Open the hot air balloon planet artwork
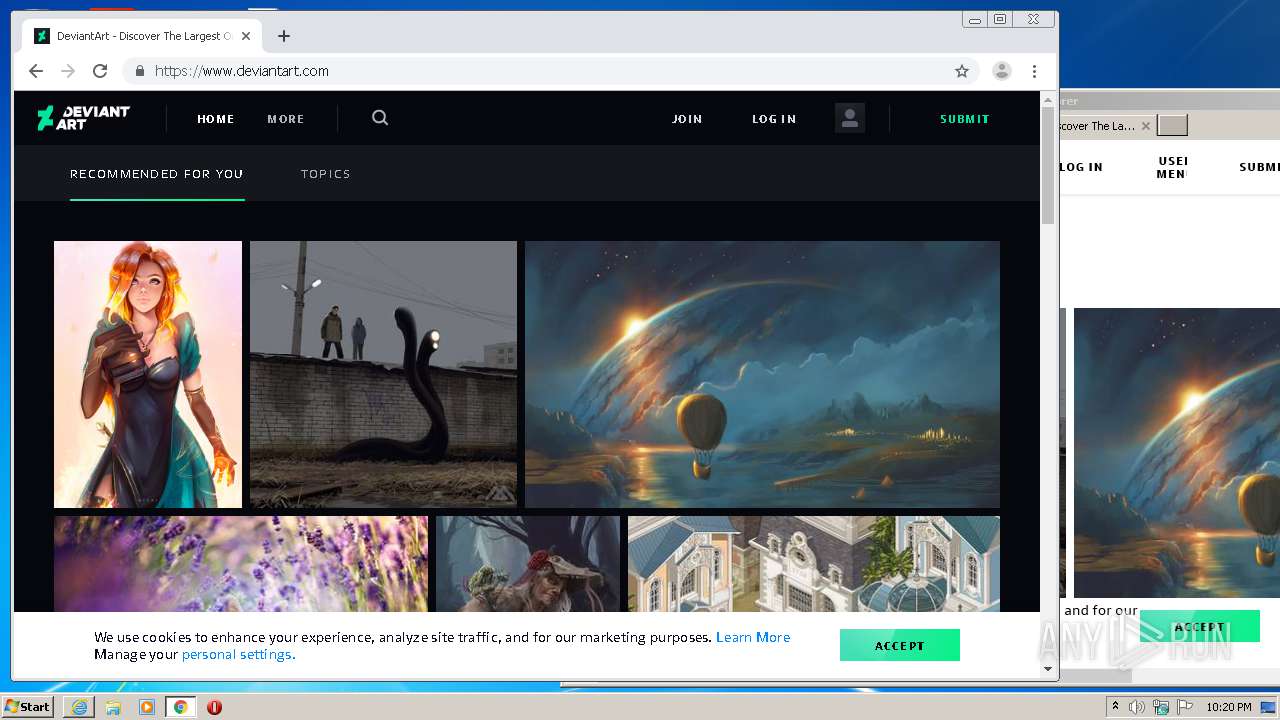 [x=762, y=374]
